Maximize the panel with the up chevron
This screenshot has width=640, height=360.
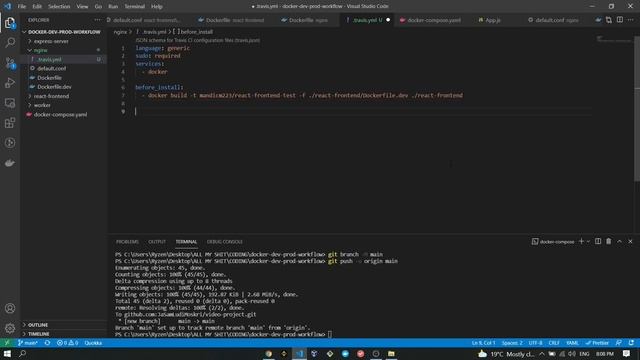tap(619, 242)
